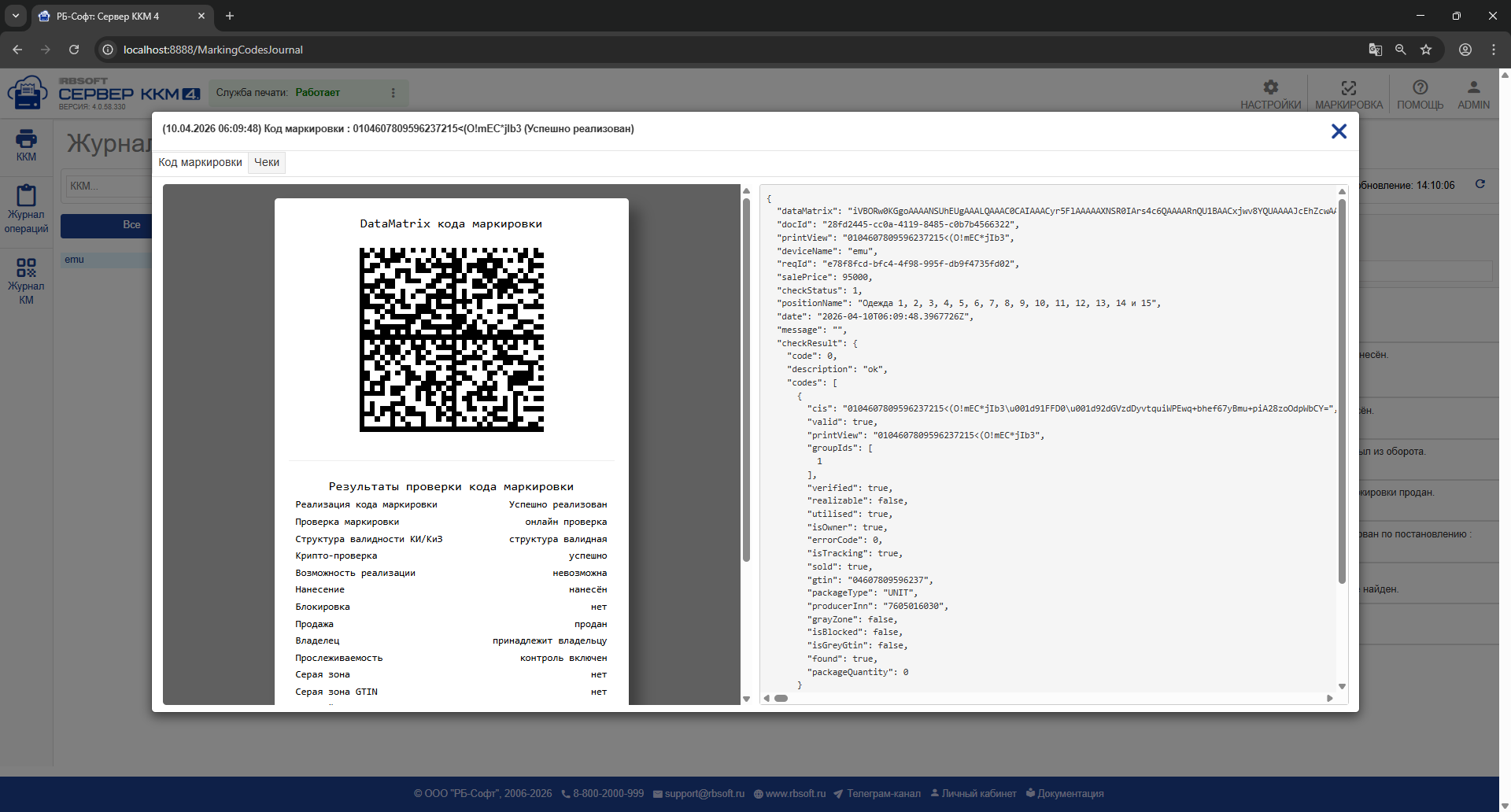Screen dimensions: 1511x812
Task: Click the "salePrice": 95000 JSON line
Action: tap(825, 277)
